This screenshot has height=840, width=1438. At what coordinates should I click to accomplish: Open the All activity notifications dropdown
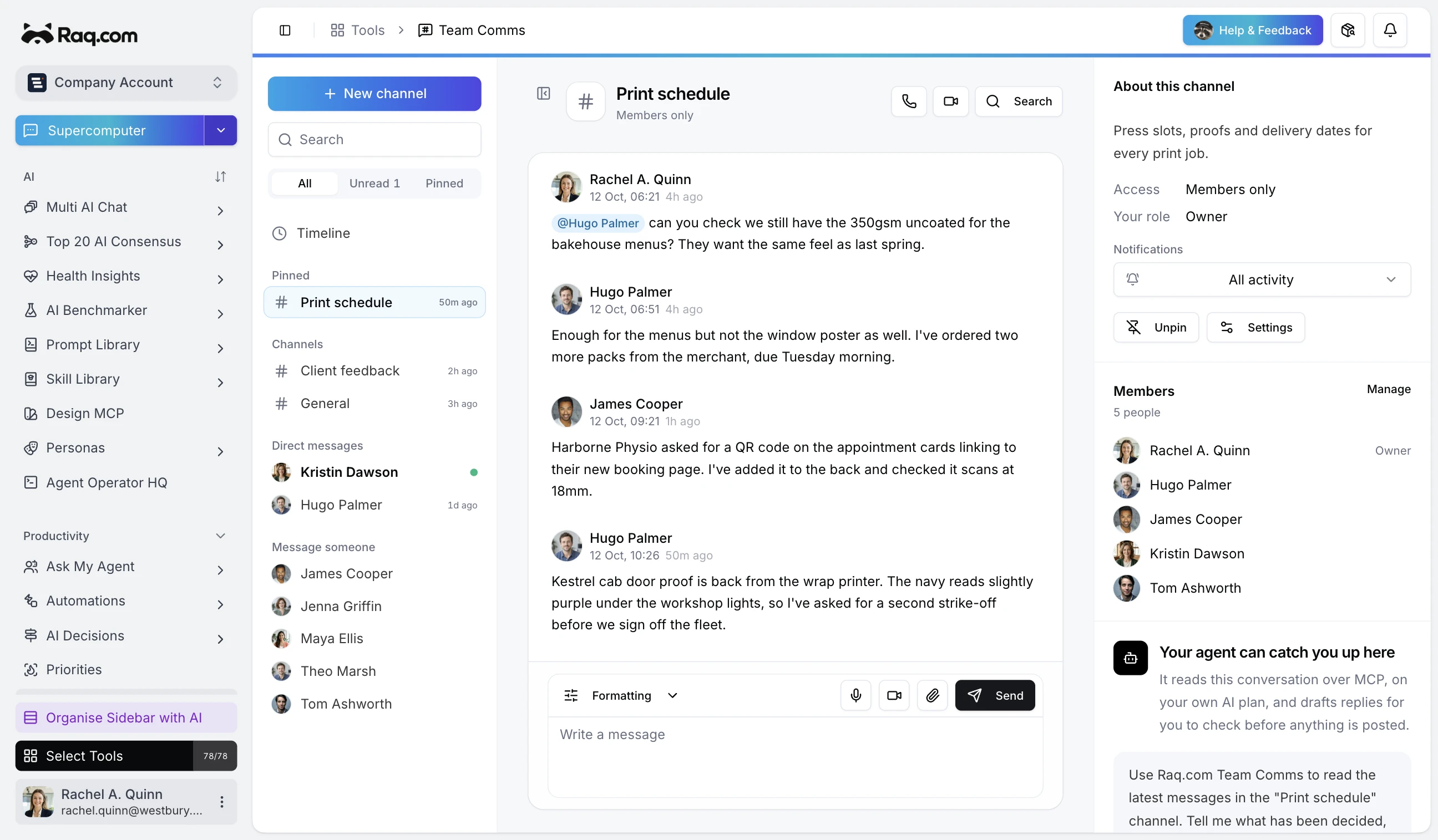pyautogui.click(x=1262, y=279)
